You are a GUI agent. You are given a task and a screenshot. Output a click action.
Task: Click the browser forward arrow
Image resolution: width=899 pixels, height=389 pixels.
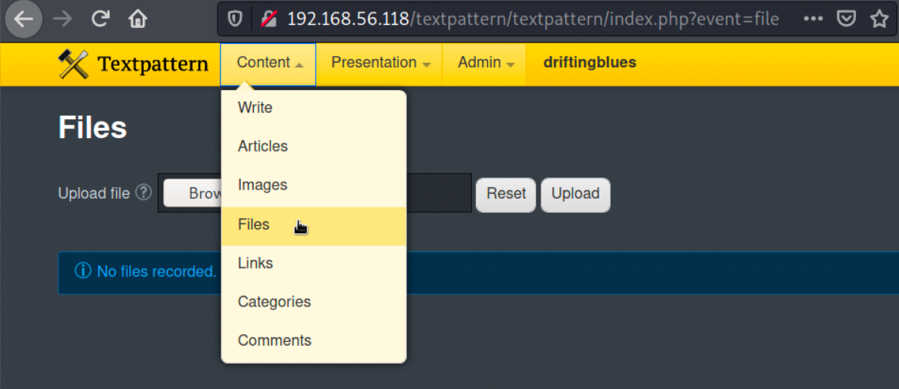[x=62, y=20]
